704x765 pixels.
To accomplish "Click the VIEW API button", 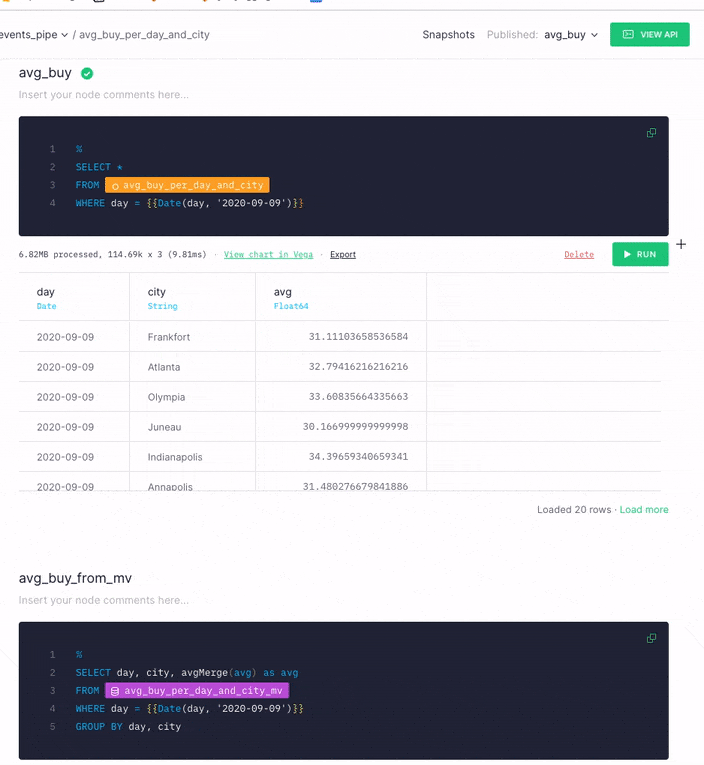I will (649, 35).
